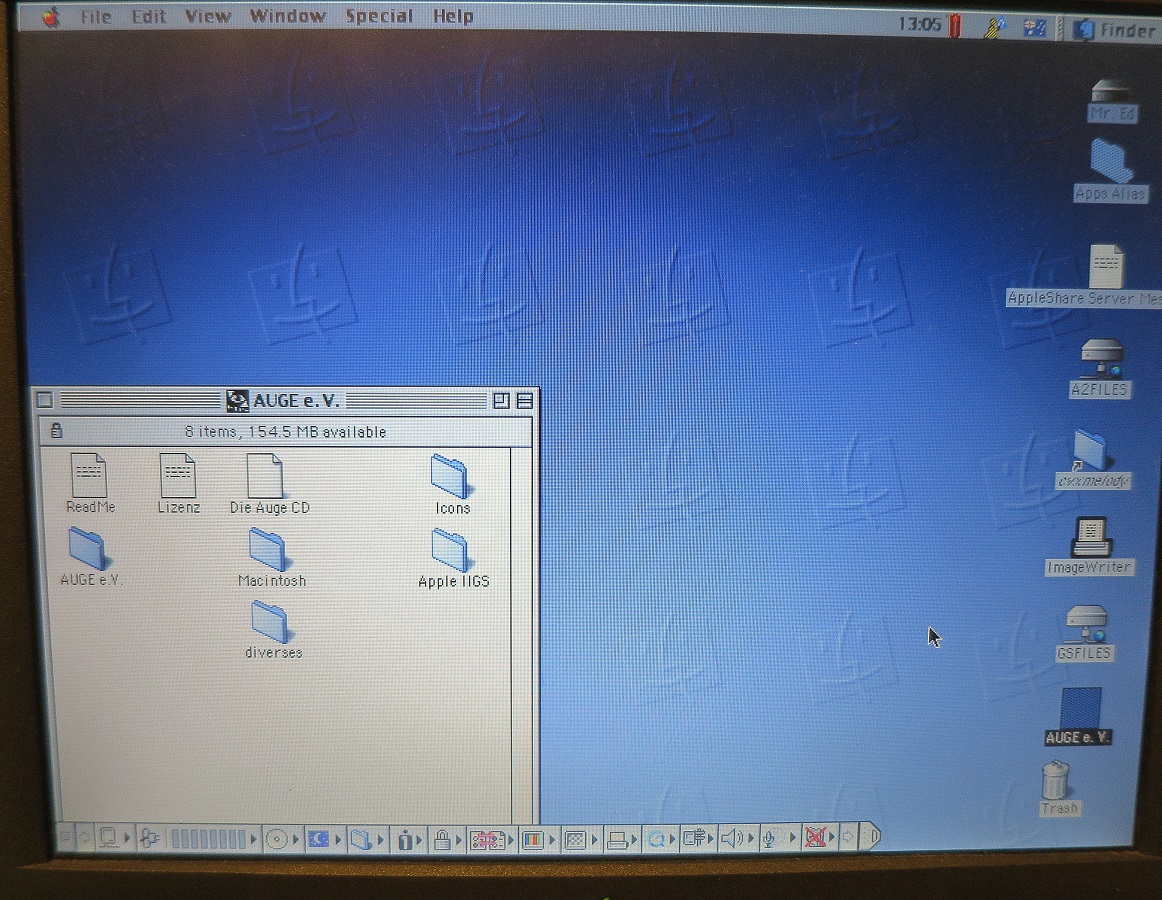Image resolution: width=1162 pixels, height=900 pixels.
Task: Click the '8 items, 154.5 MB available' text
Action: (x=285, y=432)
